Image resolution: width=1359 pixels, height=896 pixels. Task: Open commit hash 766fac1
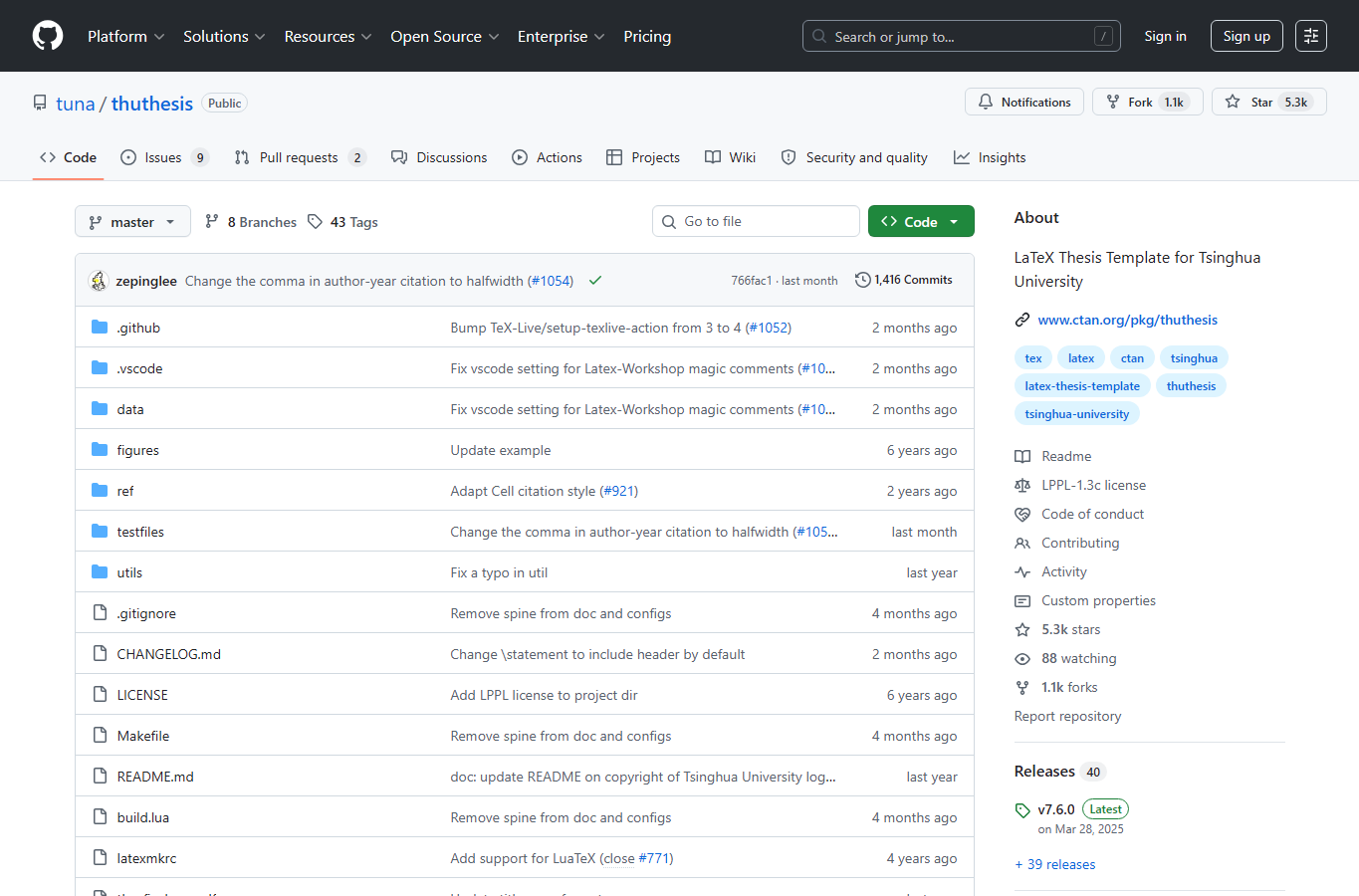[x=751, y=281]
